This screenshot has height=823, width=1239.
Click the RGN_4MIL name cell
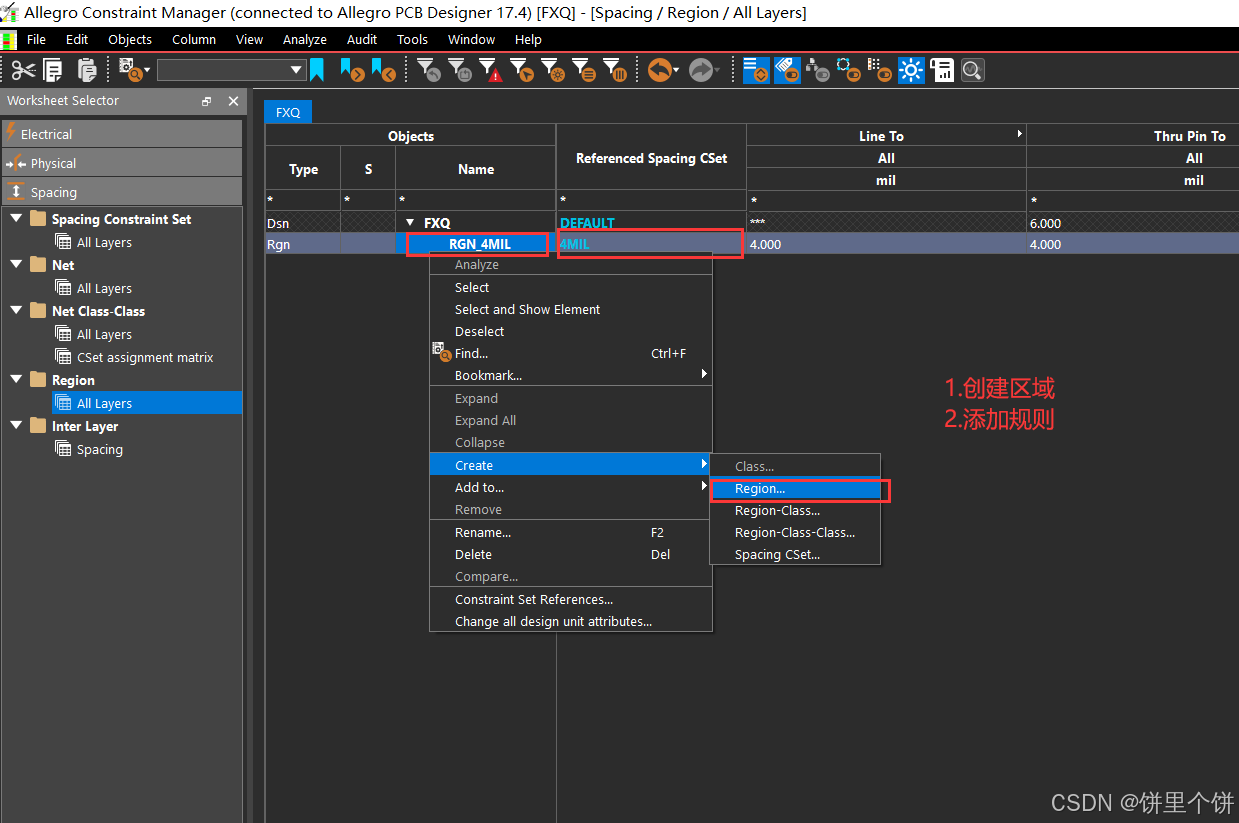(x=477, y=245)
